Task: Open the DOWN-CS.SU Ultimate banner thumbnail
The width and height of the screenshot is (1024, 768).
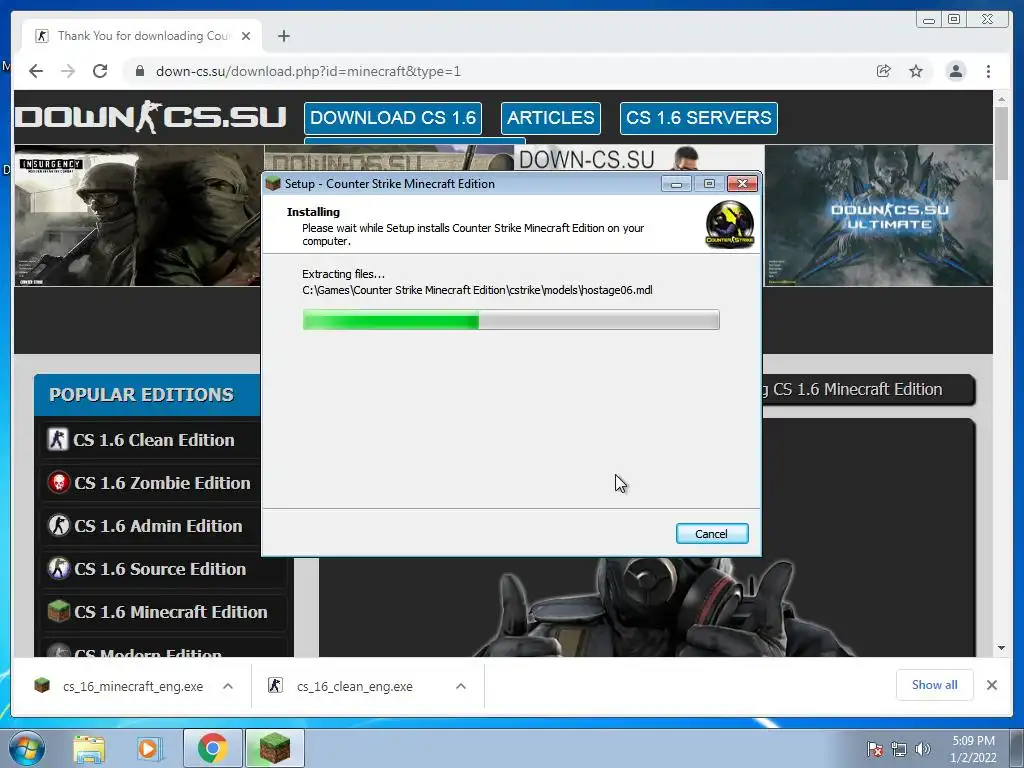Action: [x=878, y=216]
